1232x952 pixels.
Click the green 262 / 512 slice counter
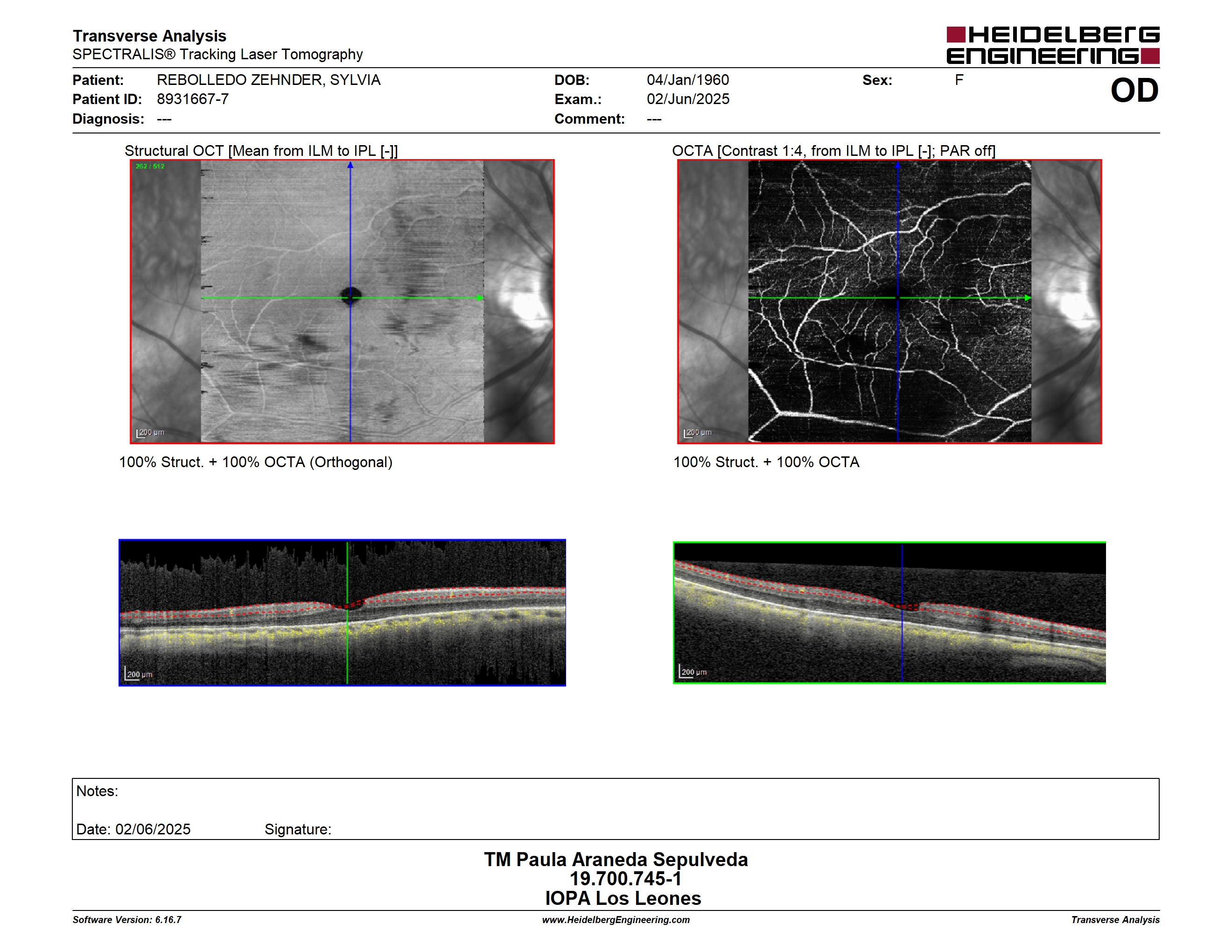(149, 167)
